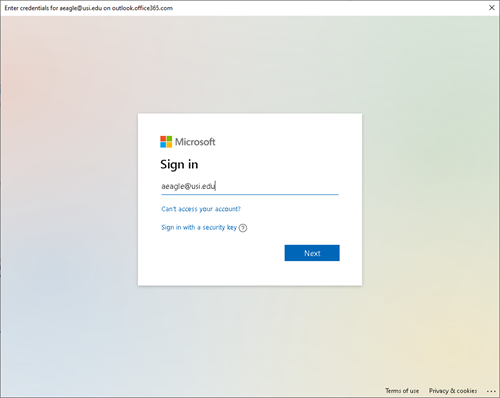Open the Can't access your account link
Image resolution: width=500 pixels, height=398 pixels.
pyautogui.click(x=201, y=209)
